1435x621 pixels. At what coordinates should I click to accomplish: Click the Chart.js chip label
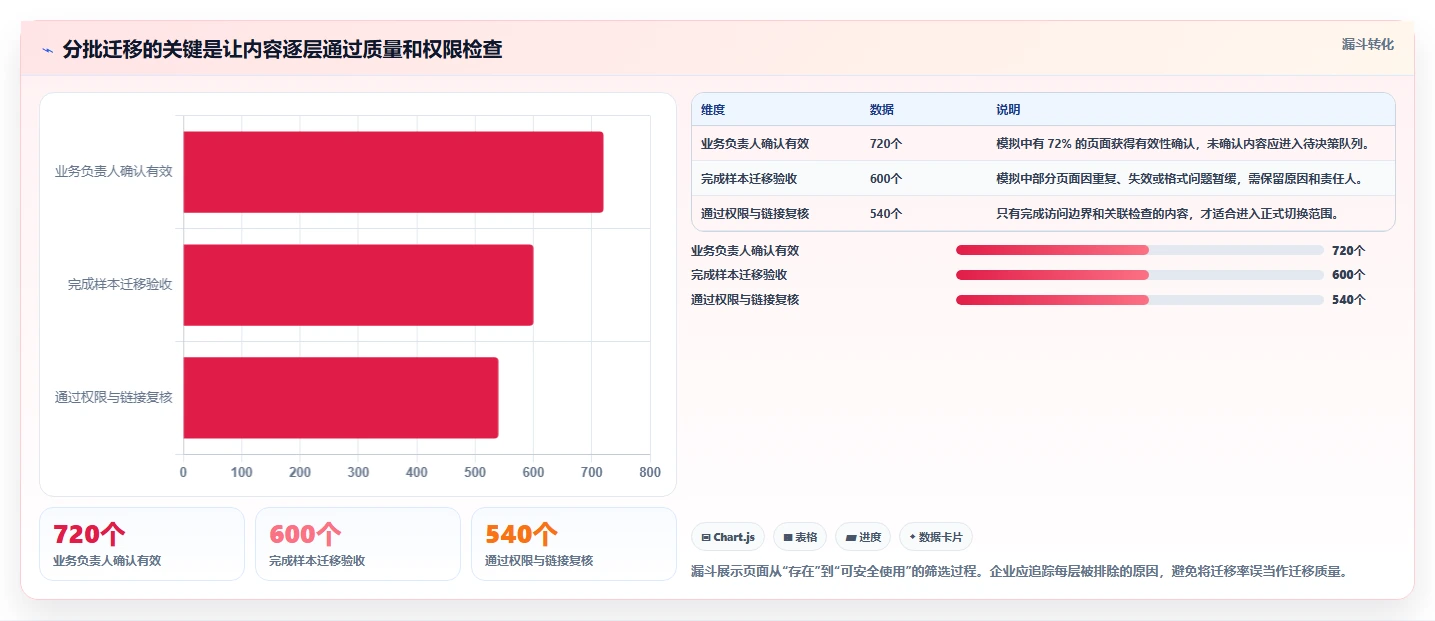click(734, 537)
